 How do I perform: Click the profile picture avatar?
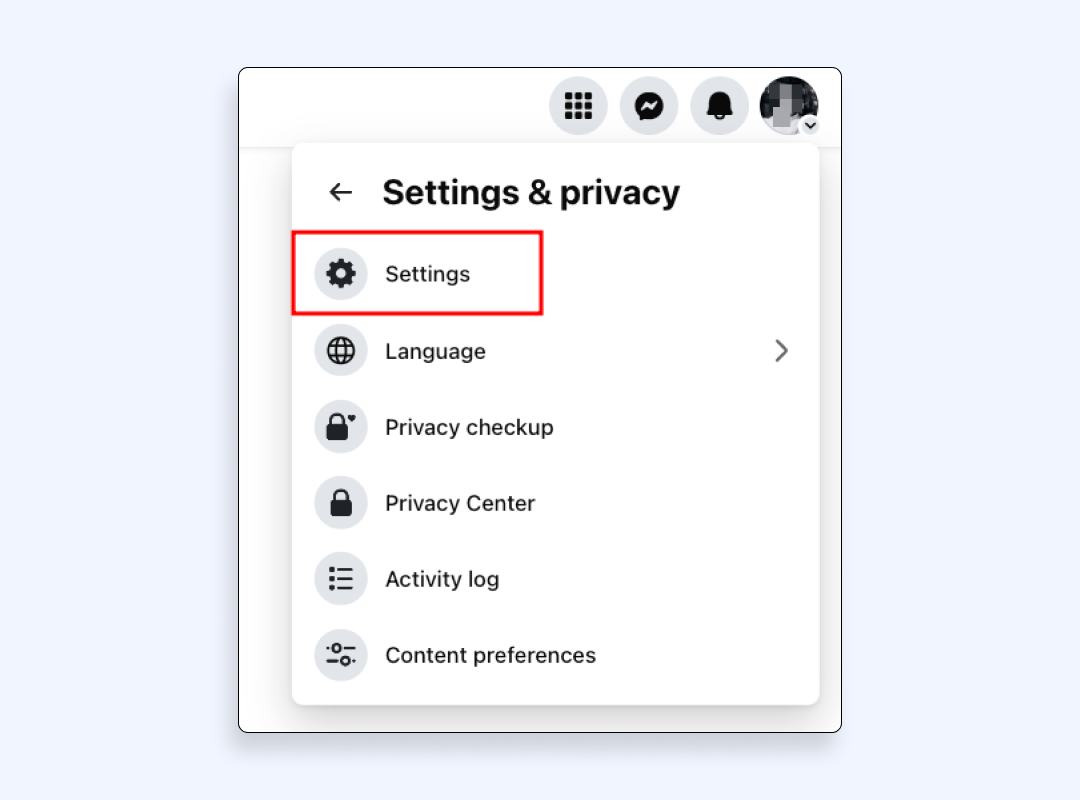click(787, 103)
